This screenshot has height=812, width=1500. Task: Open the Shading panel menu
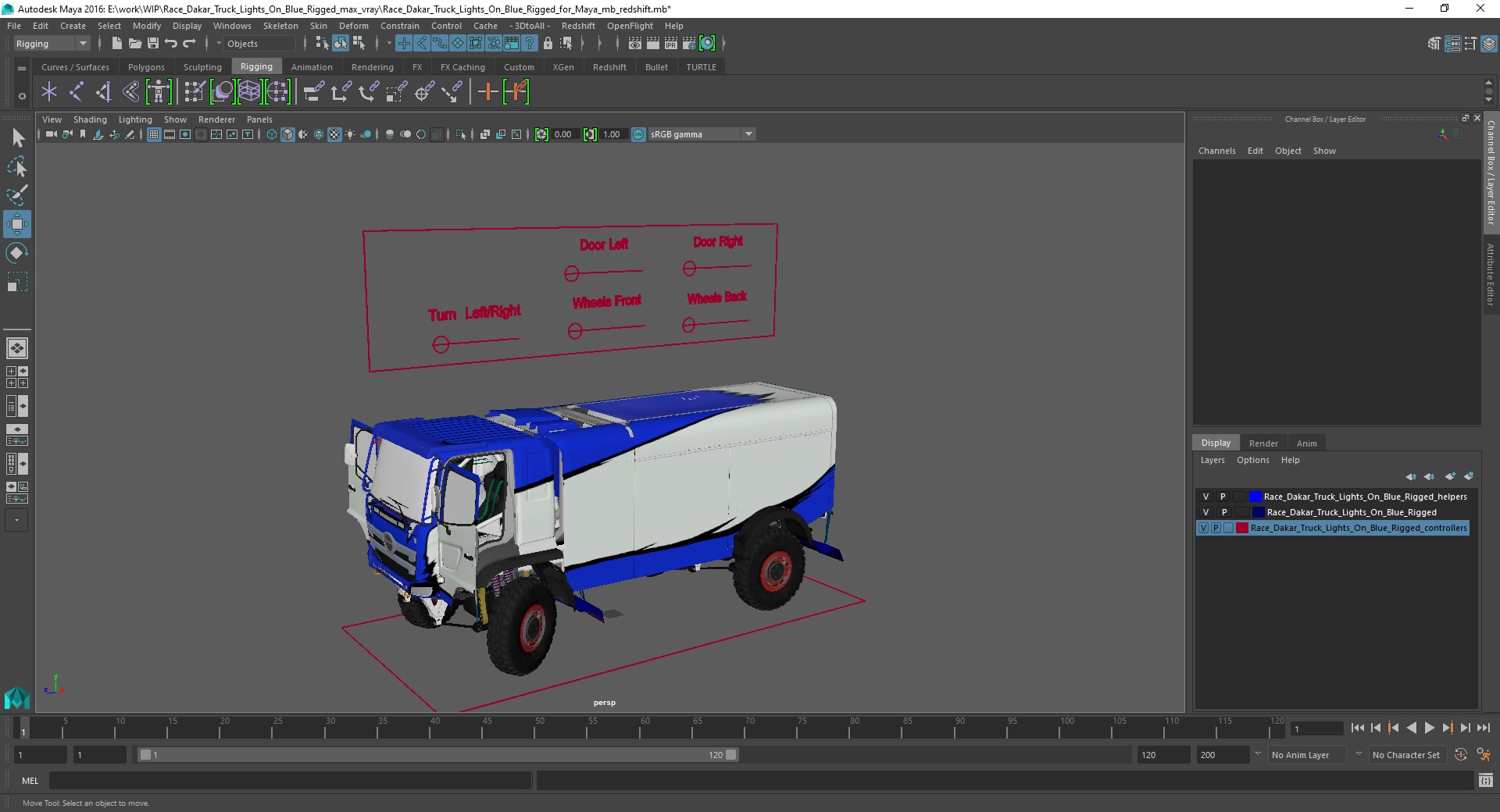pos(90,119)
